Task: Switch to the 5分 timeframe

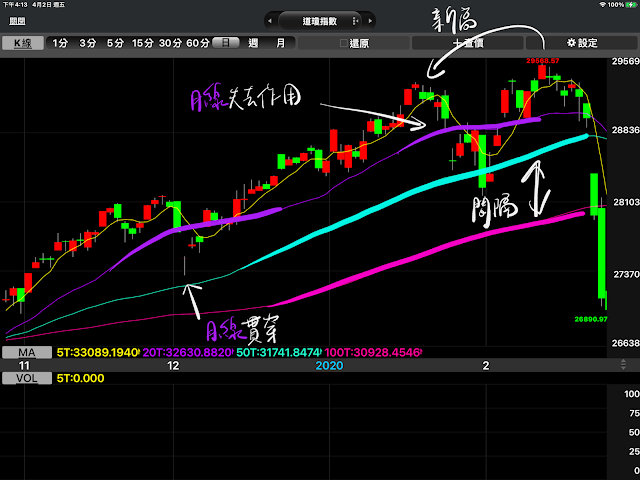Action: 115,43
